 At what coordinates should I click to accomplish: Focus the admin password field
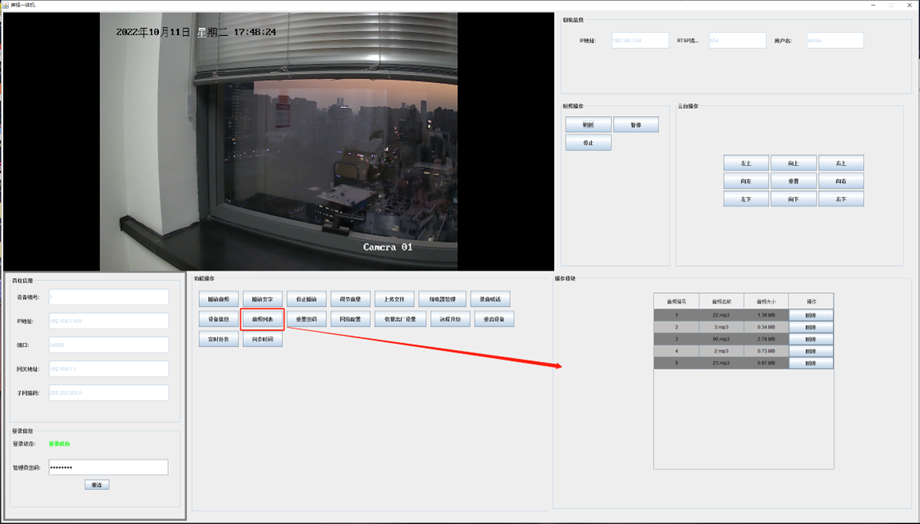109,467
